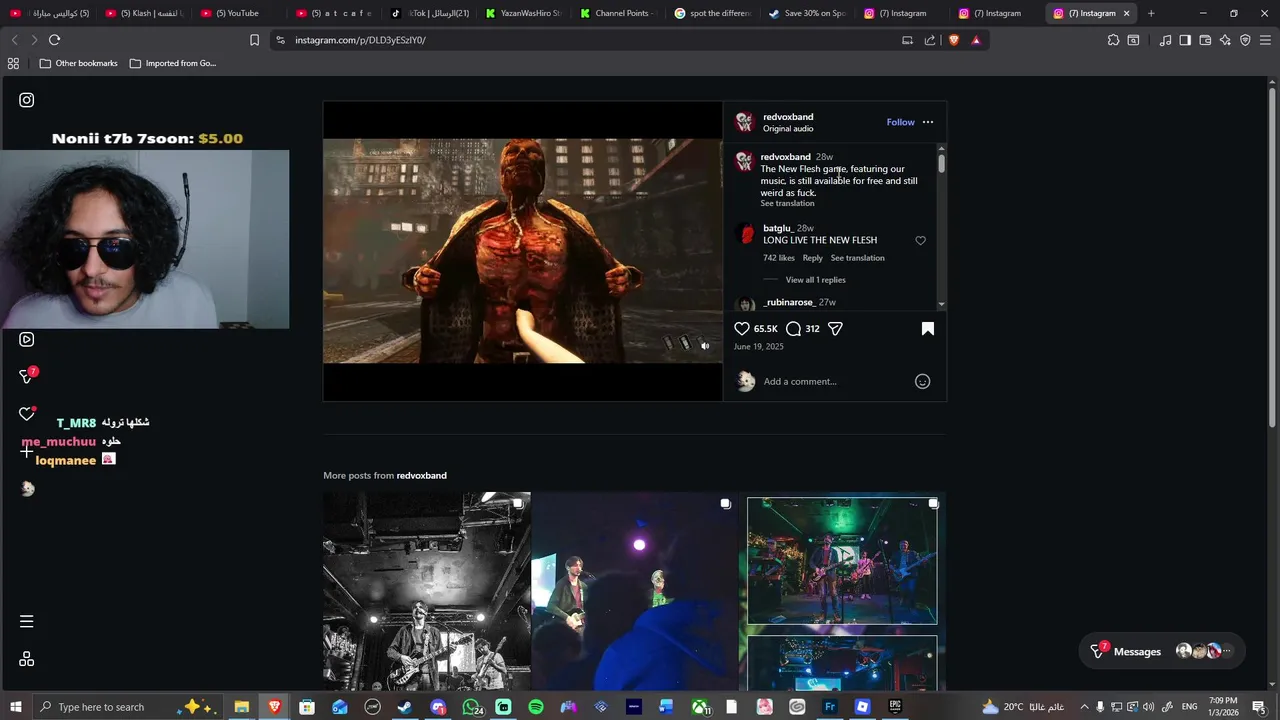This screenshot has height=720, width=1280.
Task: Open redvoxband link in More posts heading
Action: pos(421,475)
